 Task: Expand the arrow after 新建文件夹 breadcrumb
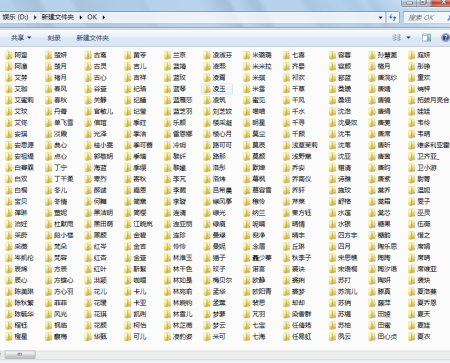point(80,17)
